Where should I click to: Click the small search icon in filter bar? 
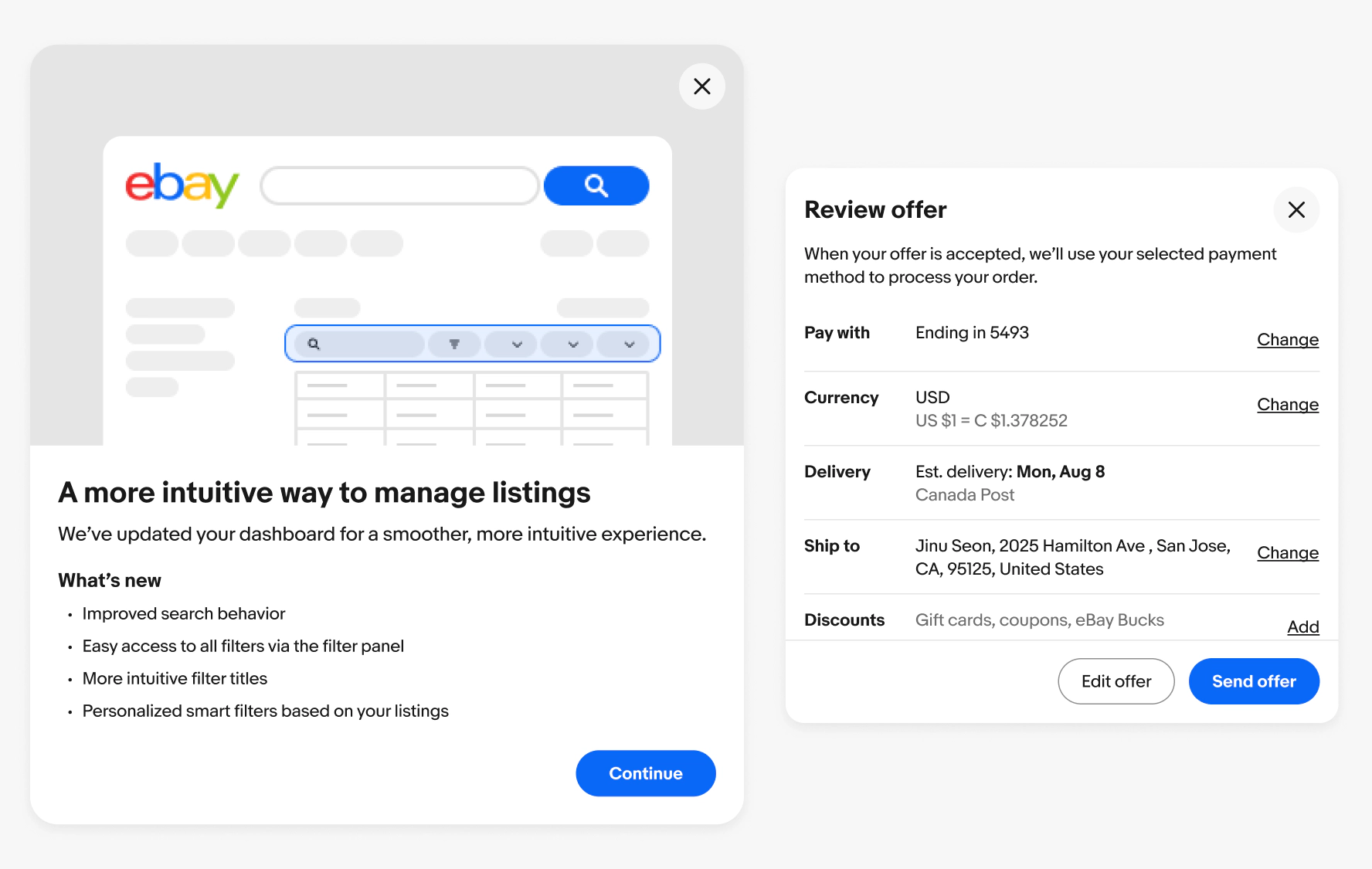pos(314,344)
